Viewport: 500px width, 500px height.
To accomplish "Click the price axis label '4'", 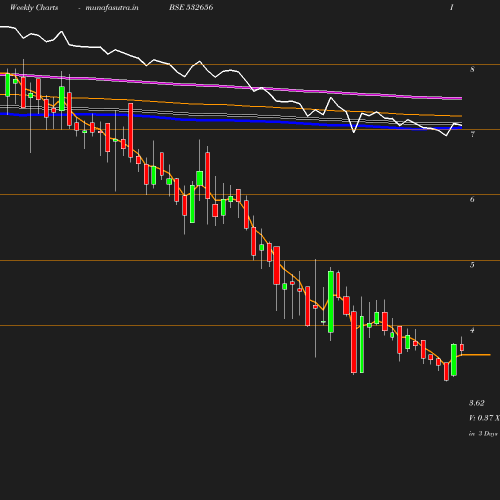I will point(472,330).
